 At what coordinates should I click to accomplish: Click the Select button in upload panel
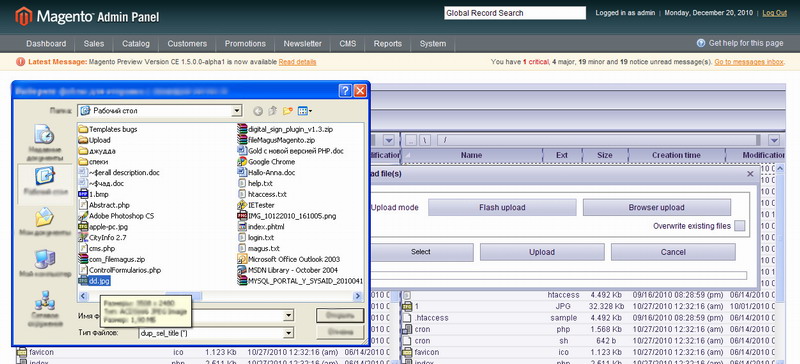point(421,252)
